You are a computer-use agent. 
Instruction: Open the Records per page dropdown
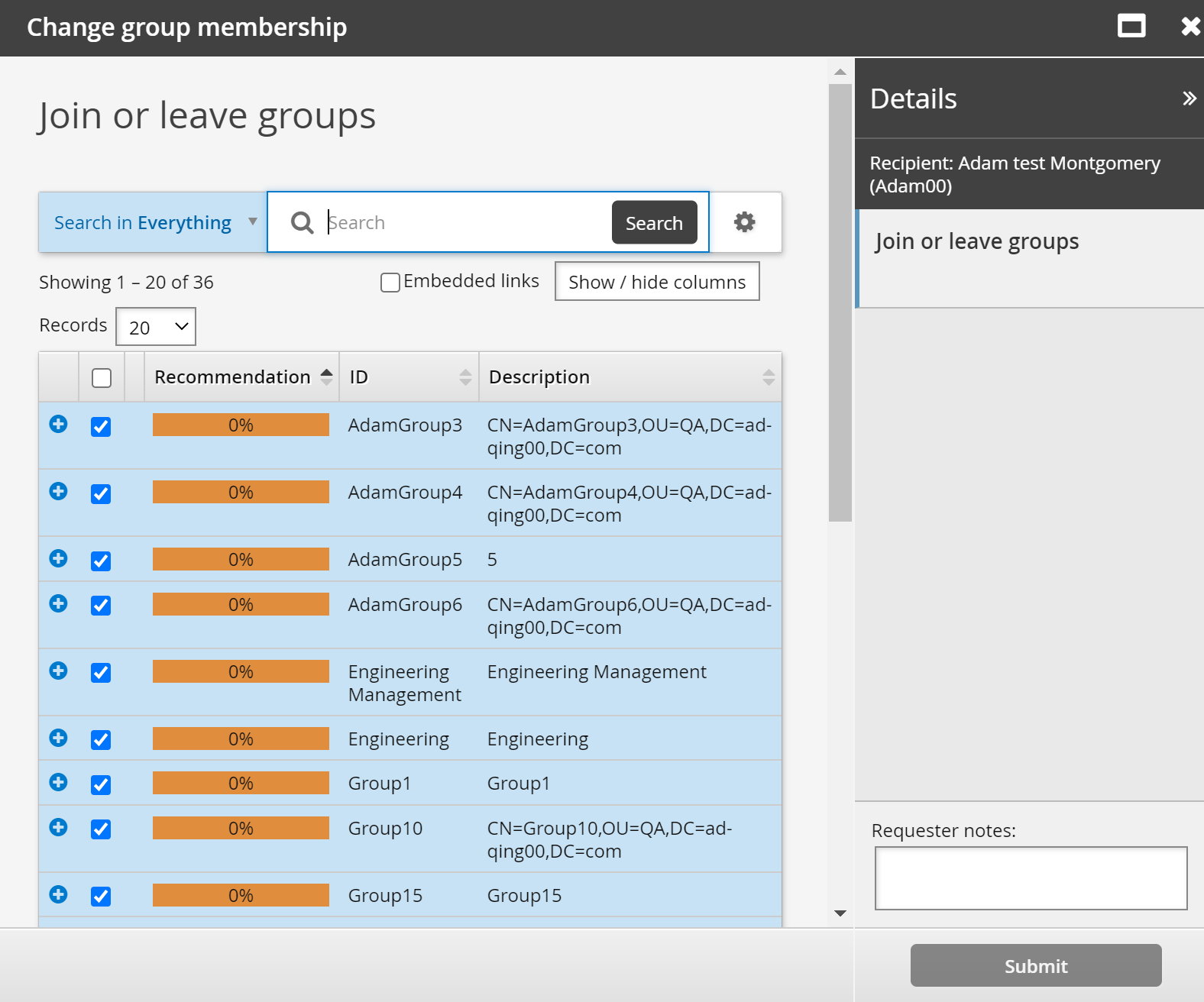pyautogui.click(x=156, y=327)
